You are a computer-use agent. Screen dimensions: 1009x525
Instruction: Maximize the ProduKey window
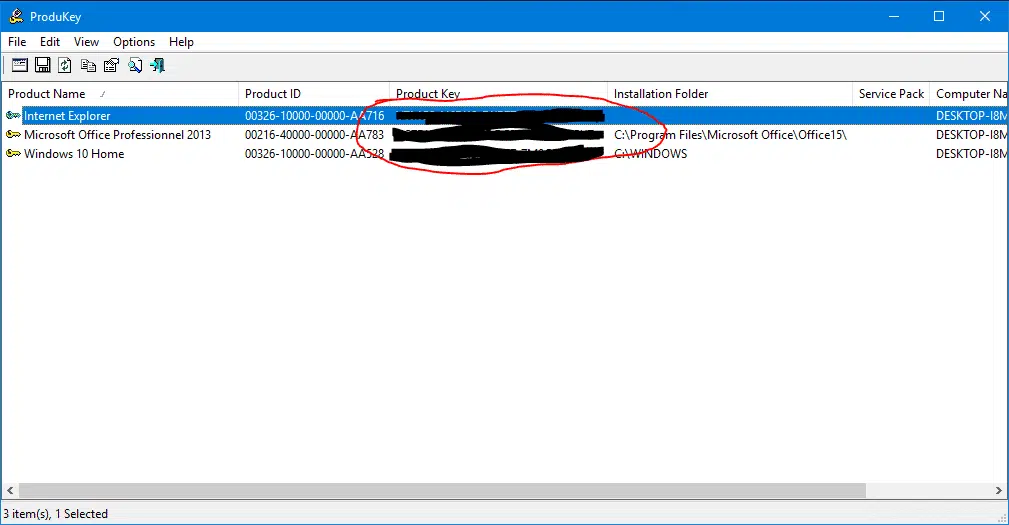pyautogui.click(x=939, y=16)
